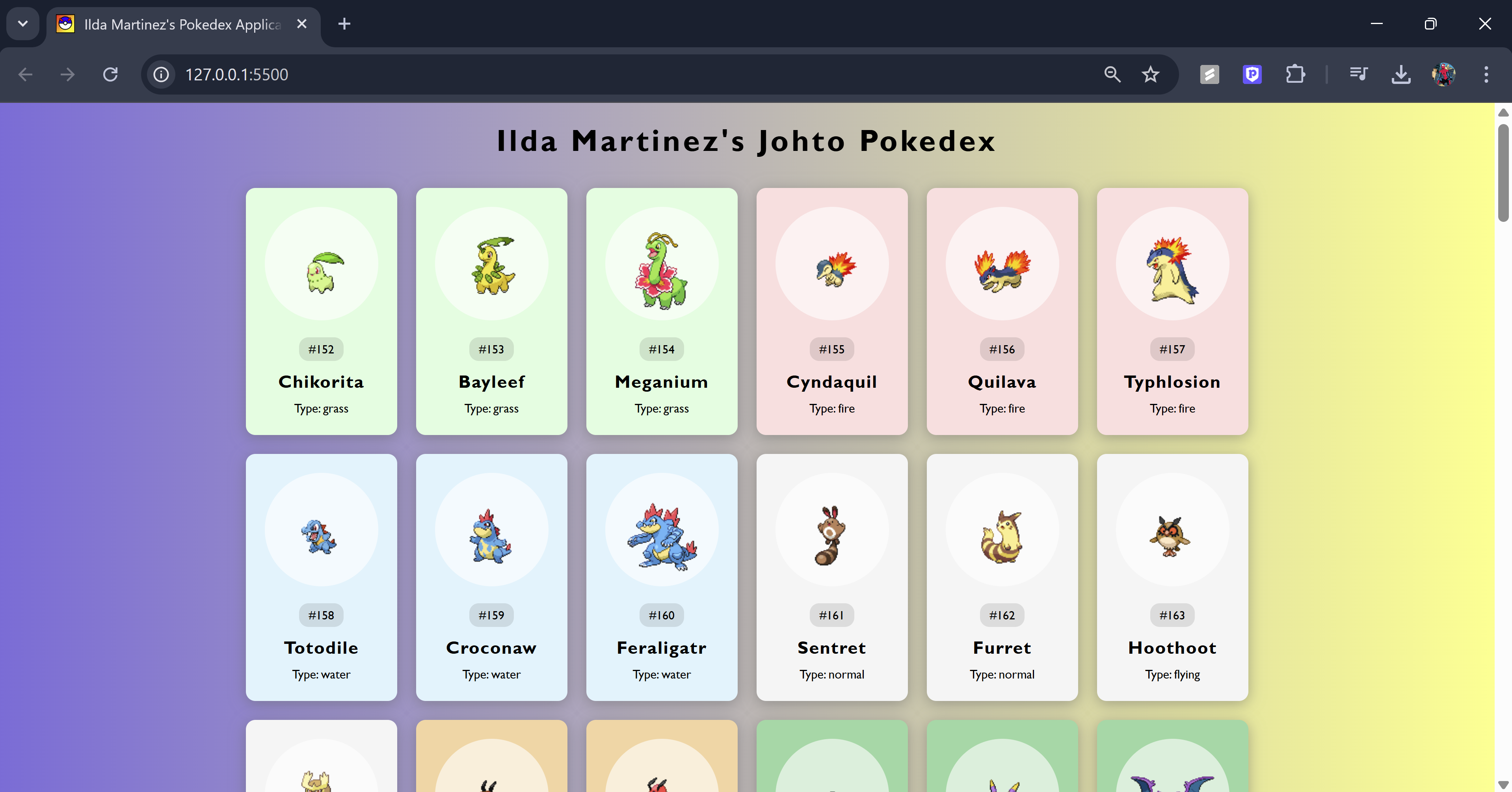Open the Chrome three-dot menu
Viewport: 1512px width, 792px height.
tap(1486, 74)
